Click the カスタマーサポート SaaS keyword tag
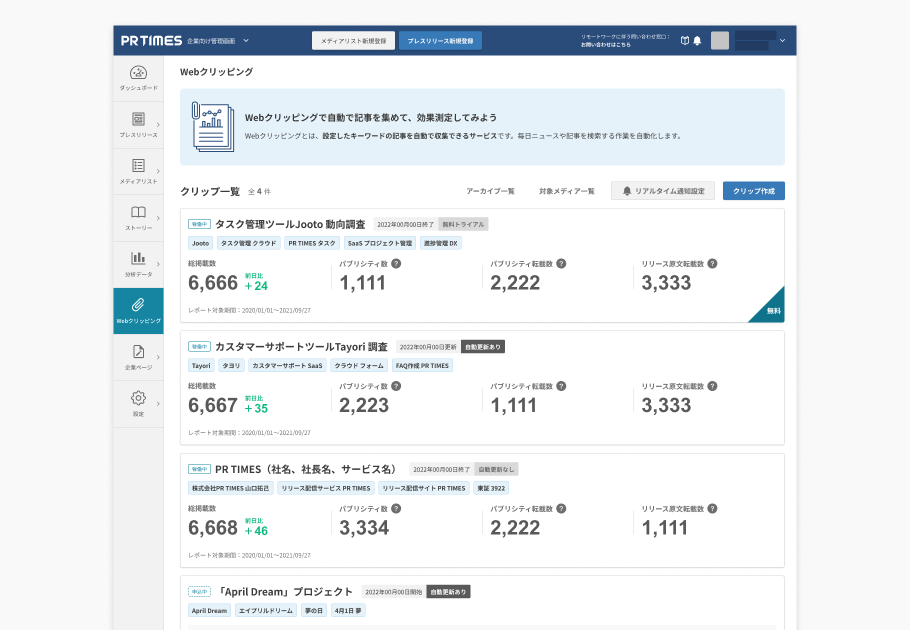The height and width of the screenshot is (630, 910). [287, 365]
